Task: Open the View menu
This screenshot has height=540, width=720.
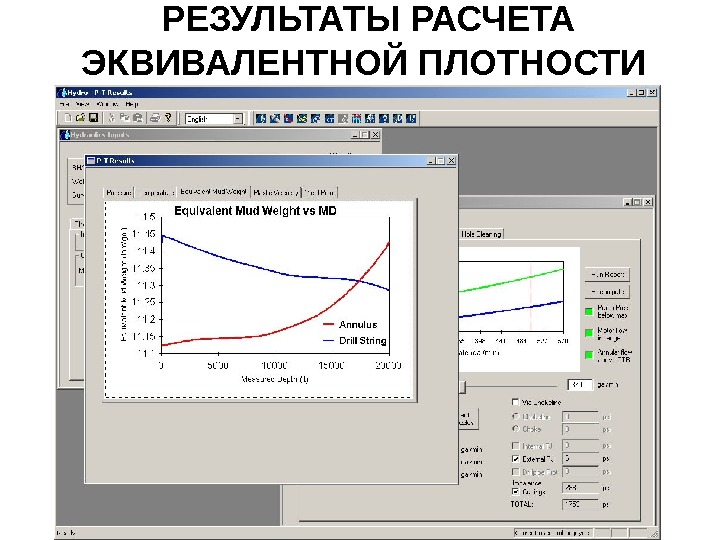Action: (x=82, y=104)
